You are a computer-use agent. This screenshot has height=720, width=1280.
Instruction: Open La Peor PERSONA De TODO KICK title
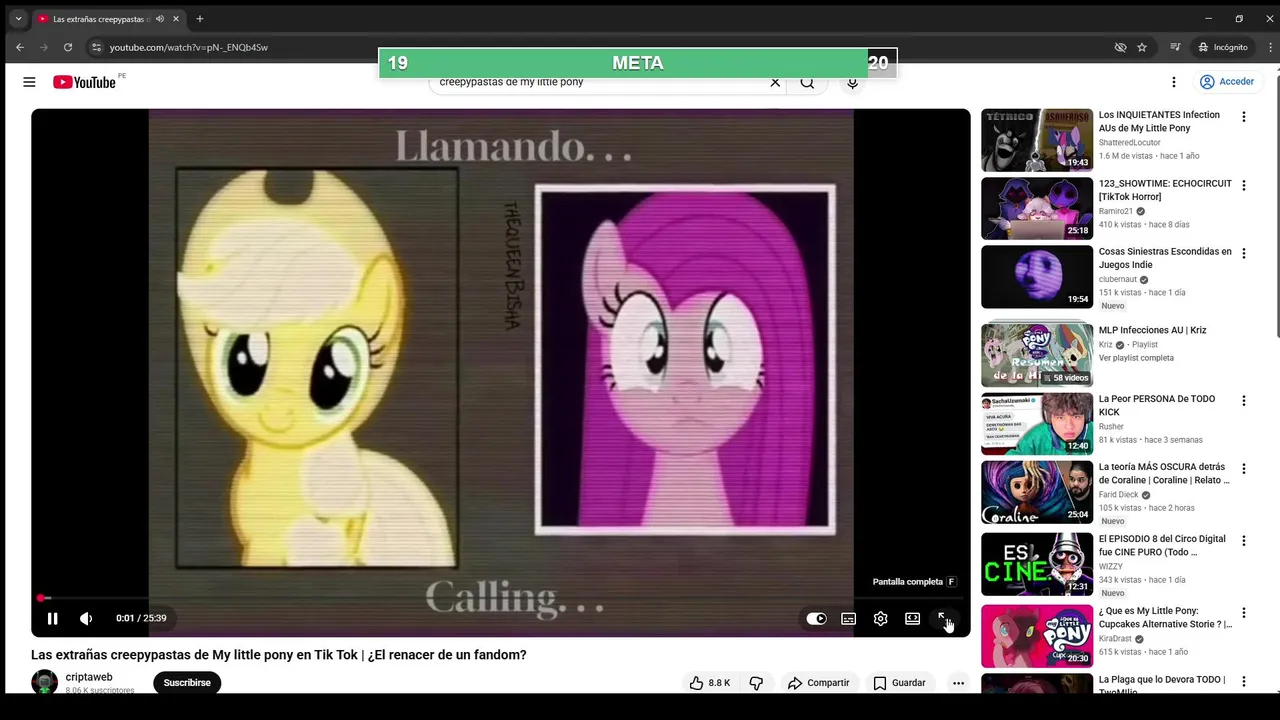coord(1157,405)
